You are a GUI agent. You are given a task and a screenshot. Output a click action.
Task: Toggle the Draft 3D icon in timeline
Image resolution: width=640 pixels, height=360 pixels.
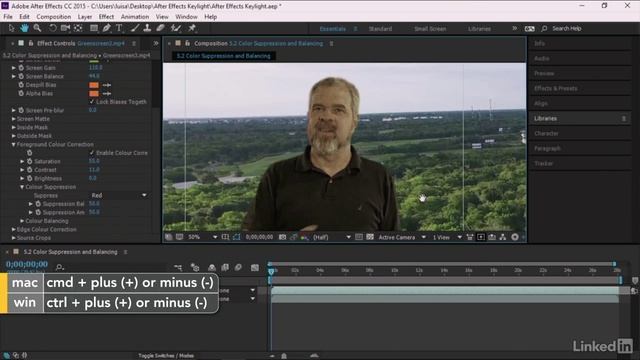[x=195, y=268]
